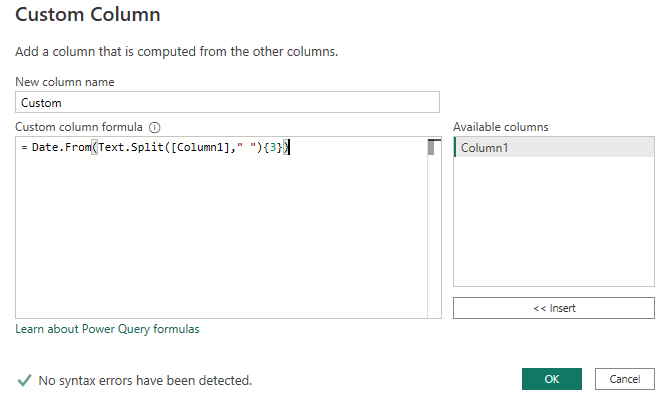671x416 pixels.
Task: Click the green syntax check mark icon
Action: [24, 380]
